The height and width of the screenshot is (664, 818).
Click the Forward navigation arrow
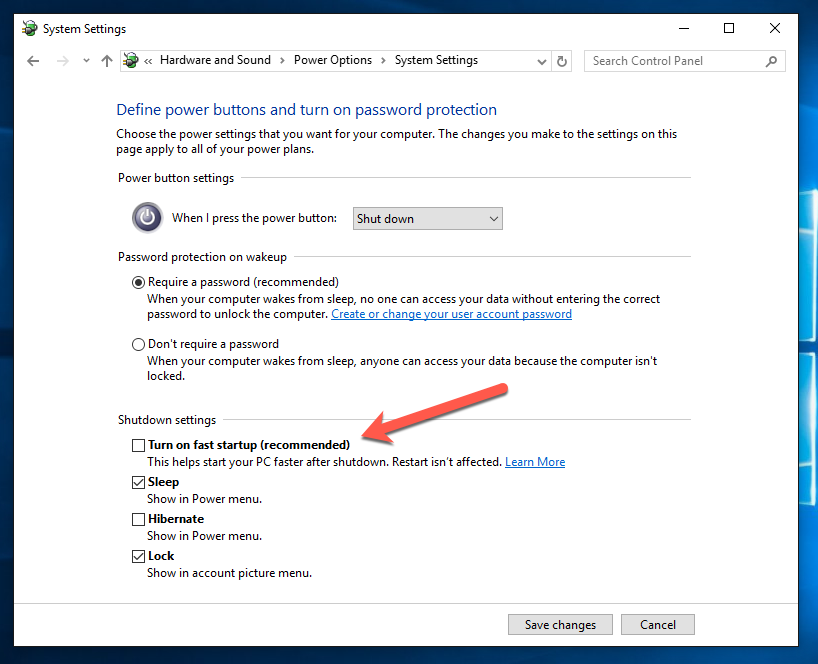click(x=62, y=61)
